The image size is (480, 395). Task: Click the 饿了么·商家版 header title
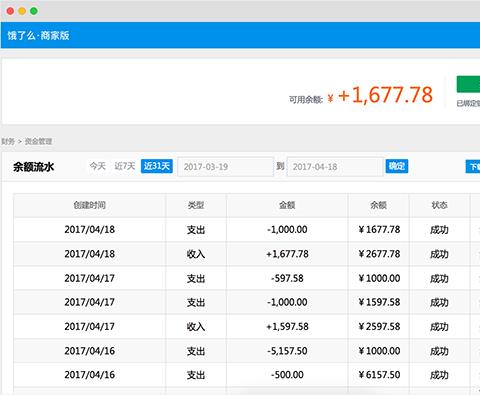38,35
